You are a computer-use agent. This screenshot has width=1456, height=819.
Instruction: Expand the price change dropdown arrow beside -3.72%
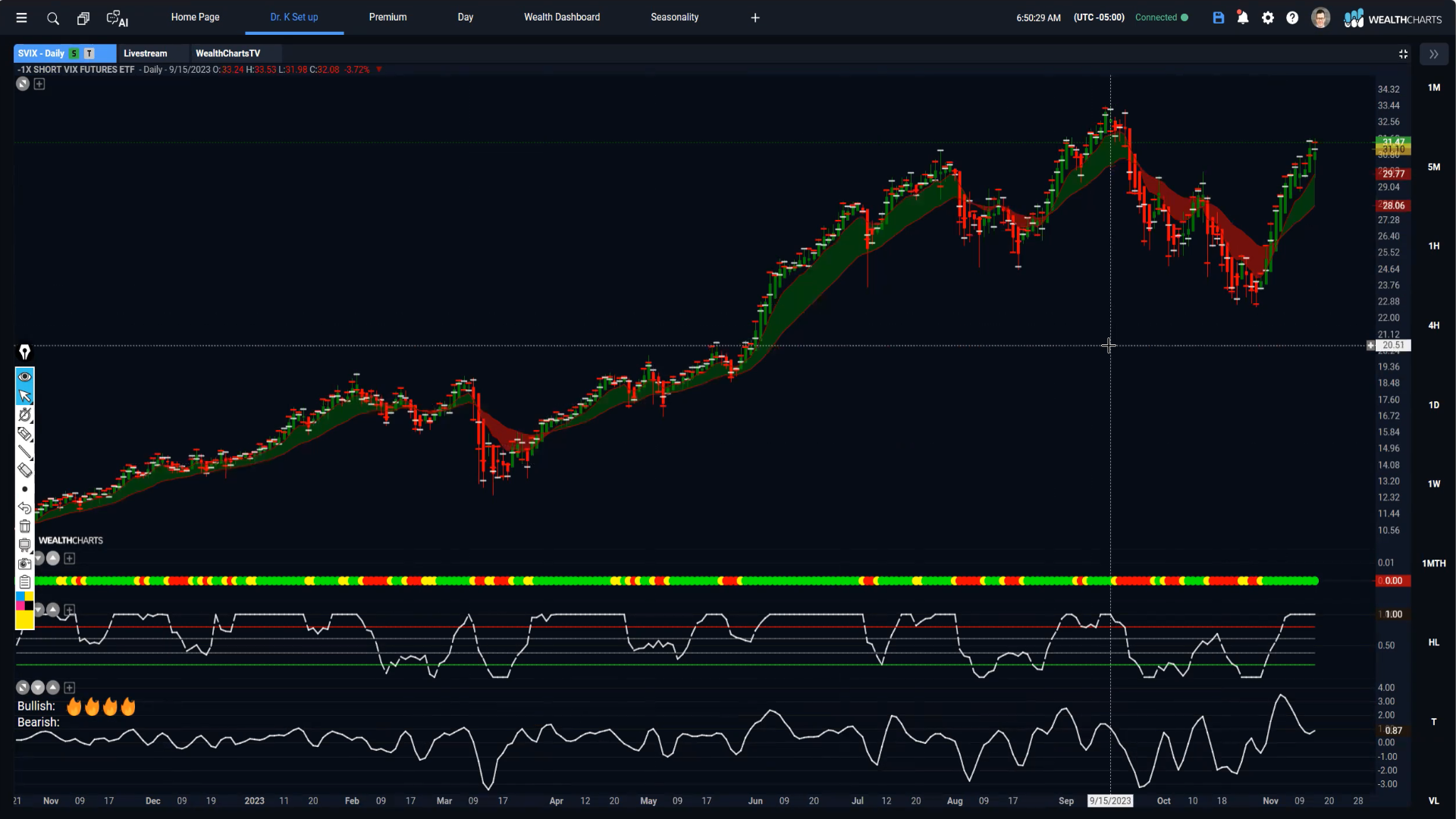[378, 69]
